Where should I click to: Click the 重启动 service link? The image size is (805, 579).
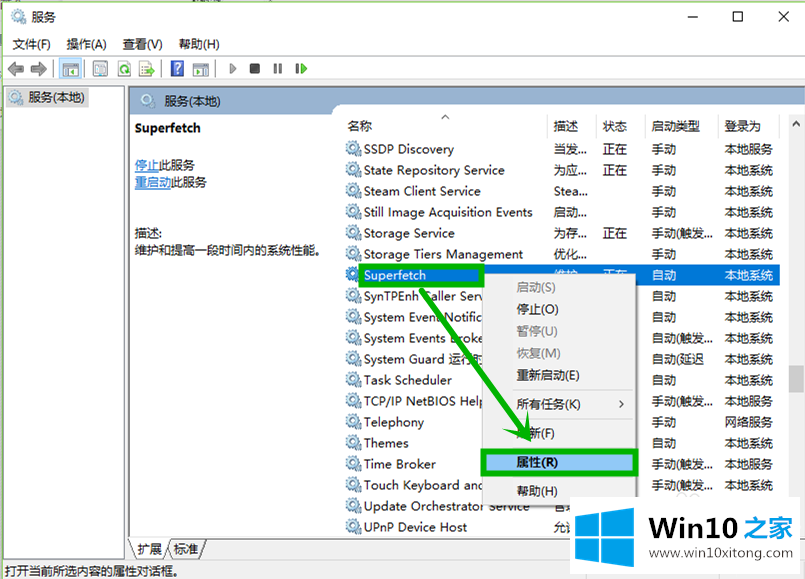(152, 182)
